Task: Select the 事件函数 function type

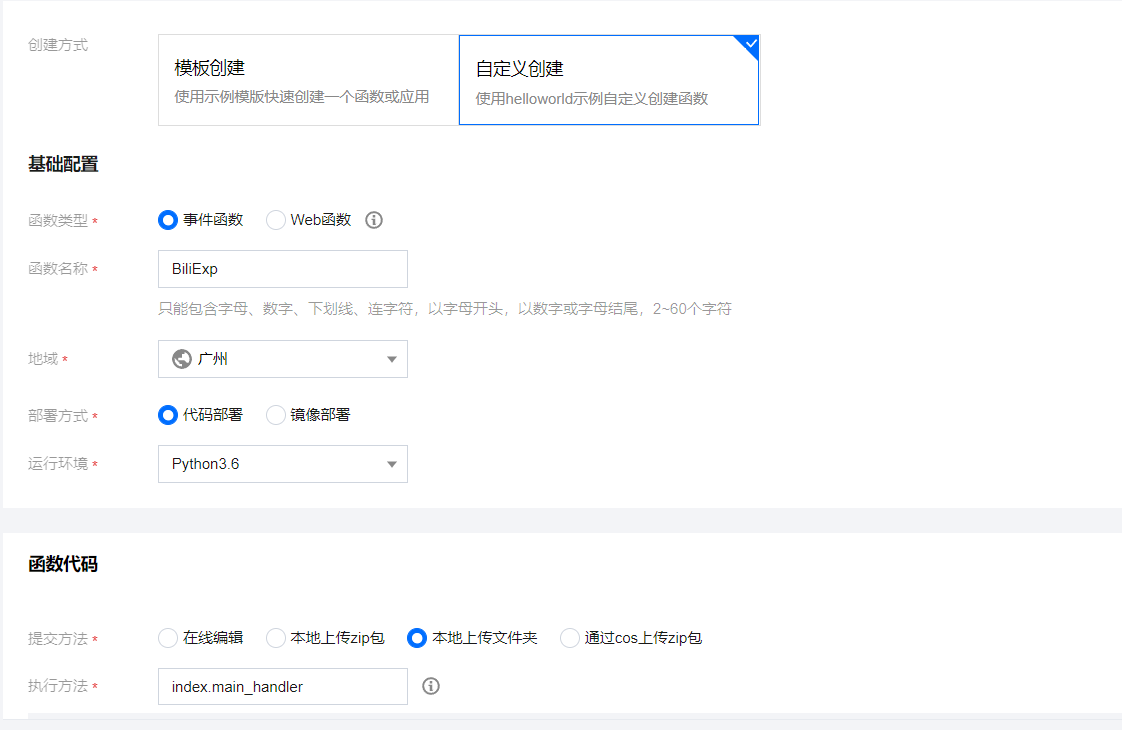Action: point(167,220)
